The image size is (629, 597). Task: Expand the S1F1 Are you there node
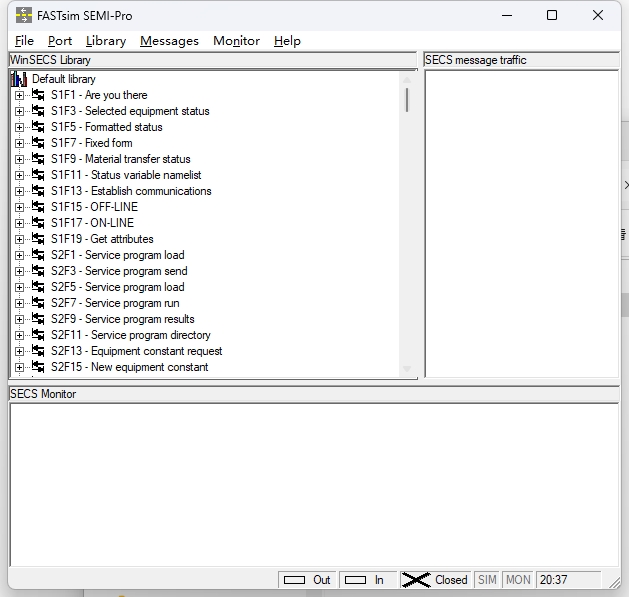pos(19,95)
